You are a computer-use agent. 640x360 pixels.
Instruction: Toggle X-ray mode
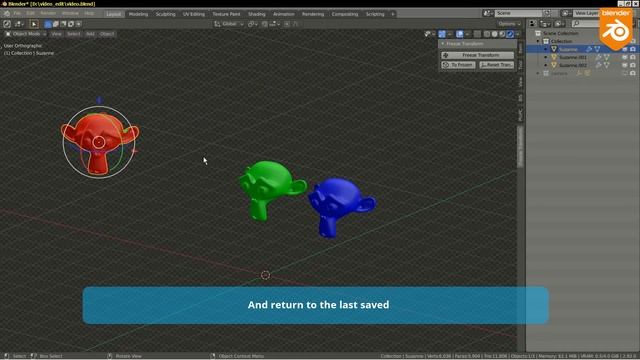tap(477, 34)
